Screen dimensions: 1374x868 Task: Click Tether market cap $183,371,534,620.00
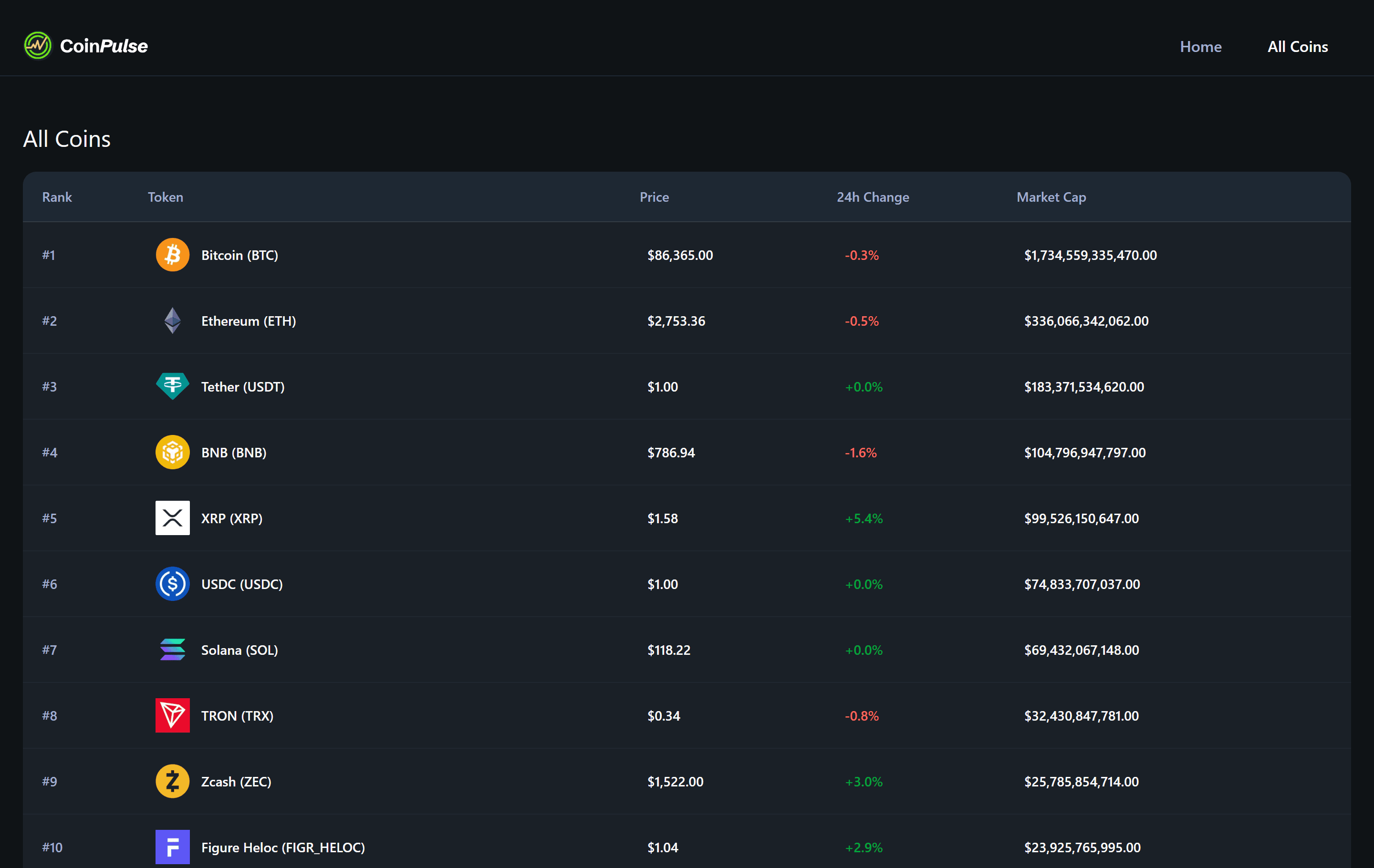(x=1084, y=387)
